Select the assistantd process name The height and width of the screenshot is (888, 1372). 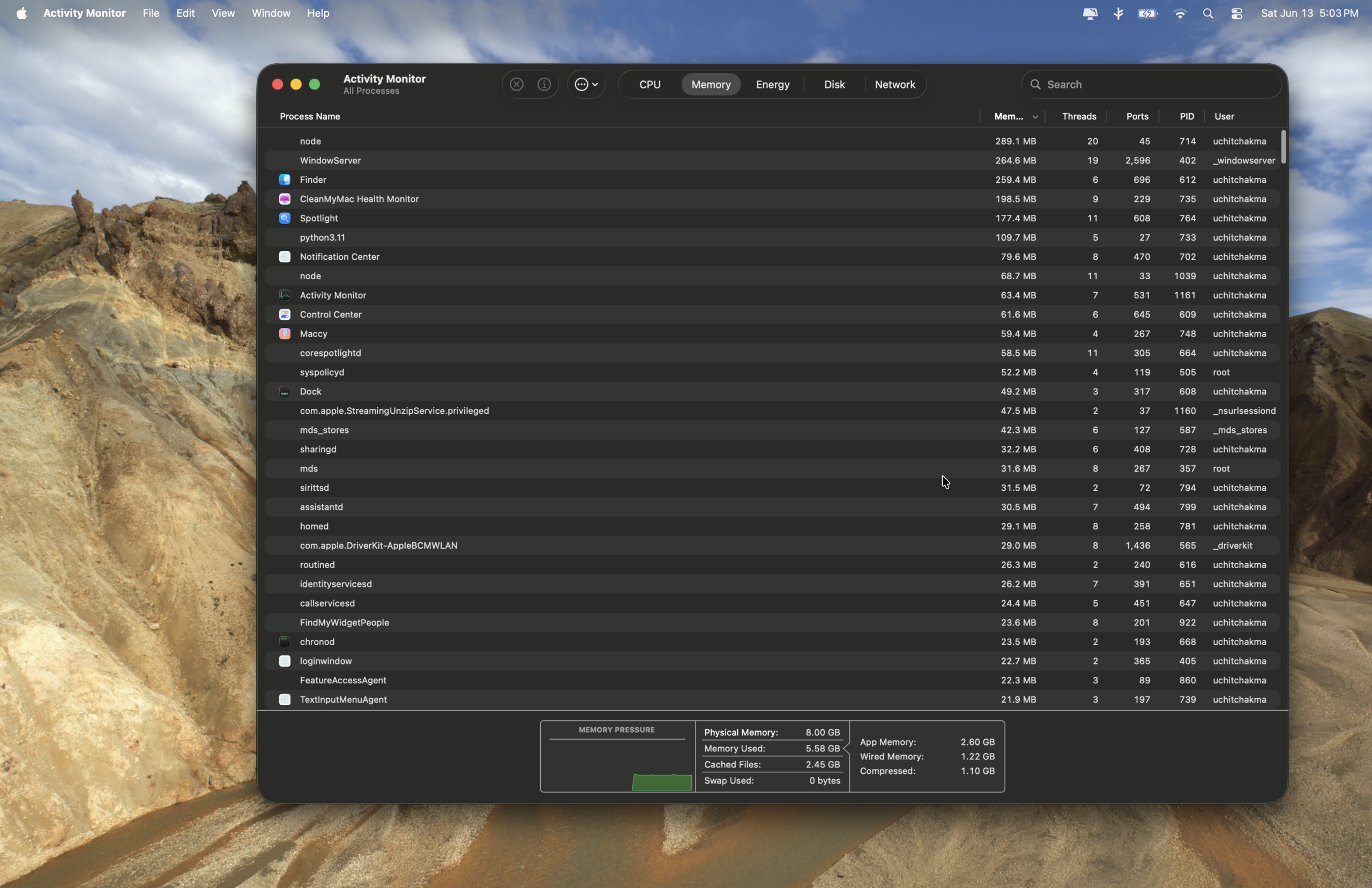(321, 507)
